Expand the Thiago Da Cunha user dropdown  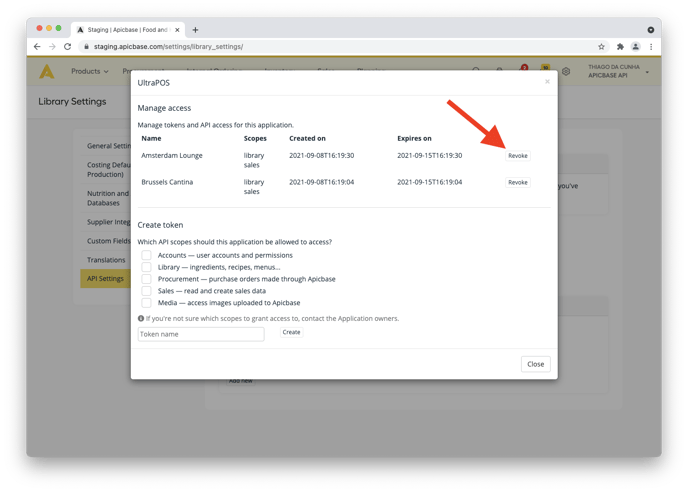pos(618,71)
